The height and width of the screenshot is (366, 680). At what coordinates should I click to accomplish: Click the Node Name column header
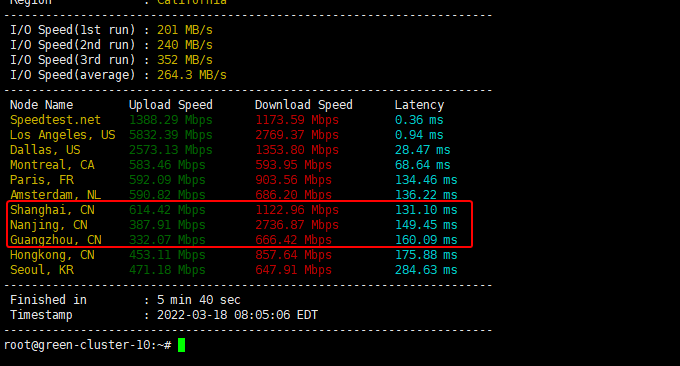pyautogui.click(x=42, y=105)
